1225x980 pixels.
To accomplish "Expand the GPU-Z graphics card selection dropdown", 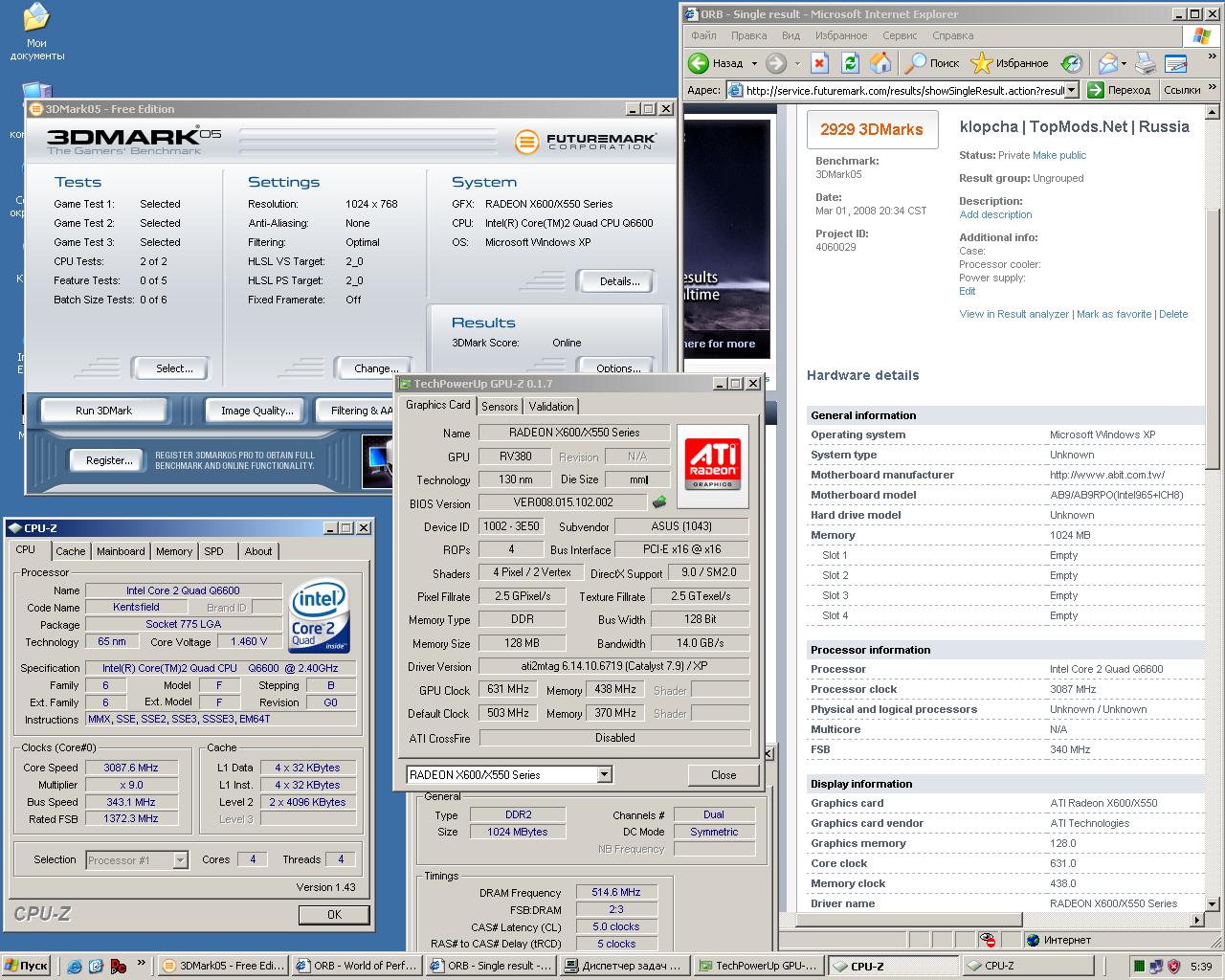I will [604, 774].
